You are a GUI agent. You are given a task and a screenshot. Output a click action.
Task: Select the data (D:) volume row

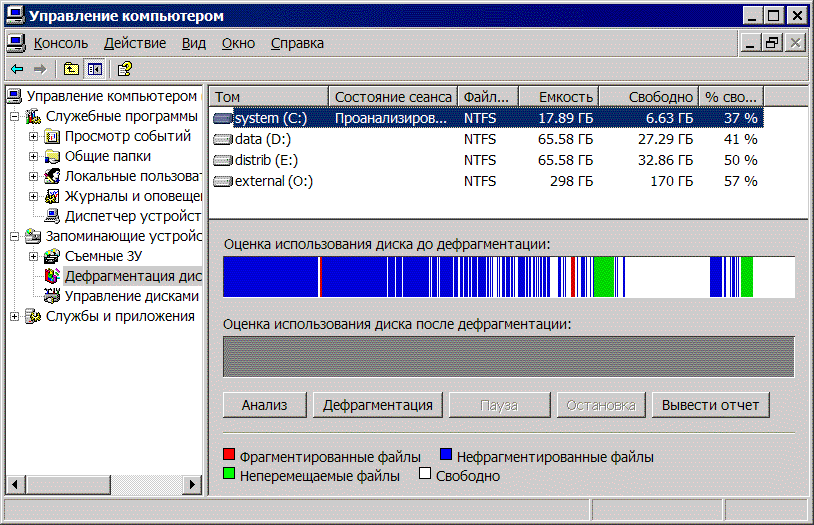pos(486,139)
